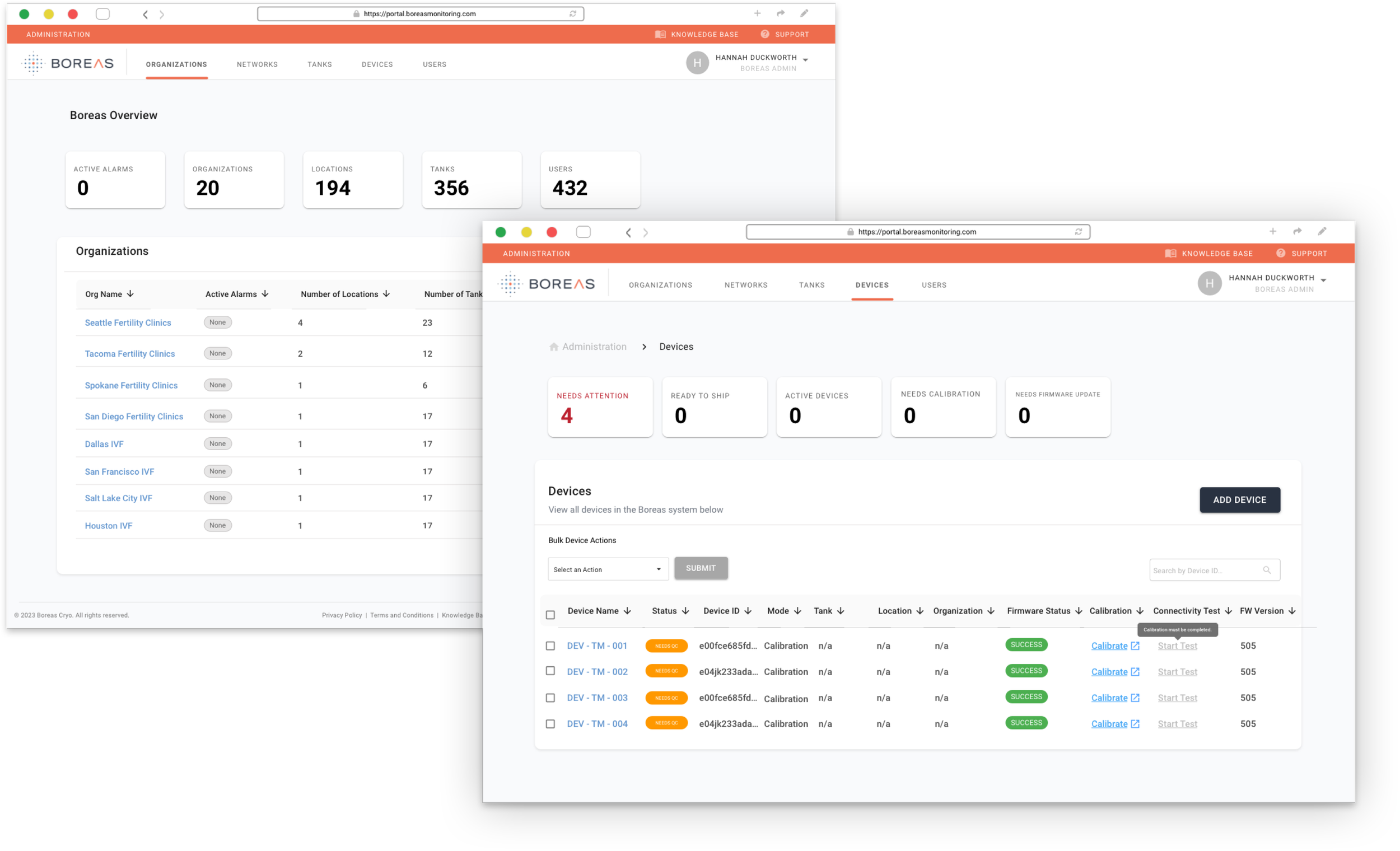This screenshot has width=1400, height=851.
Task: Expand user menu arrow in Organizations window
Action: [x=805, y=60]
